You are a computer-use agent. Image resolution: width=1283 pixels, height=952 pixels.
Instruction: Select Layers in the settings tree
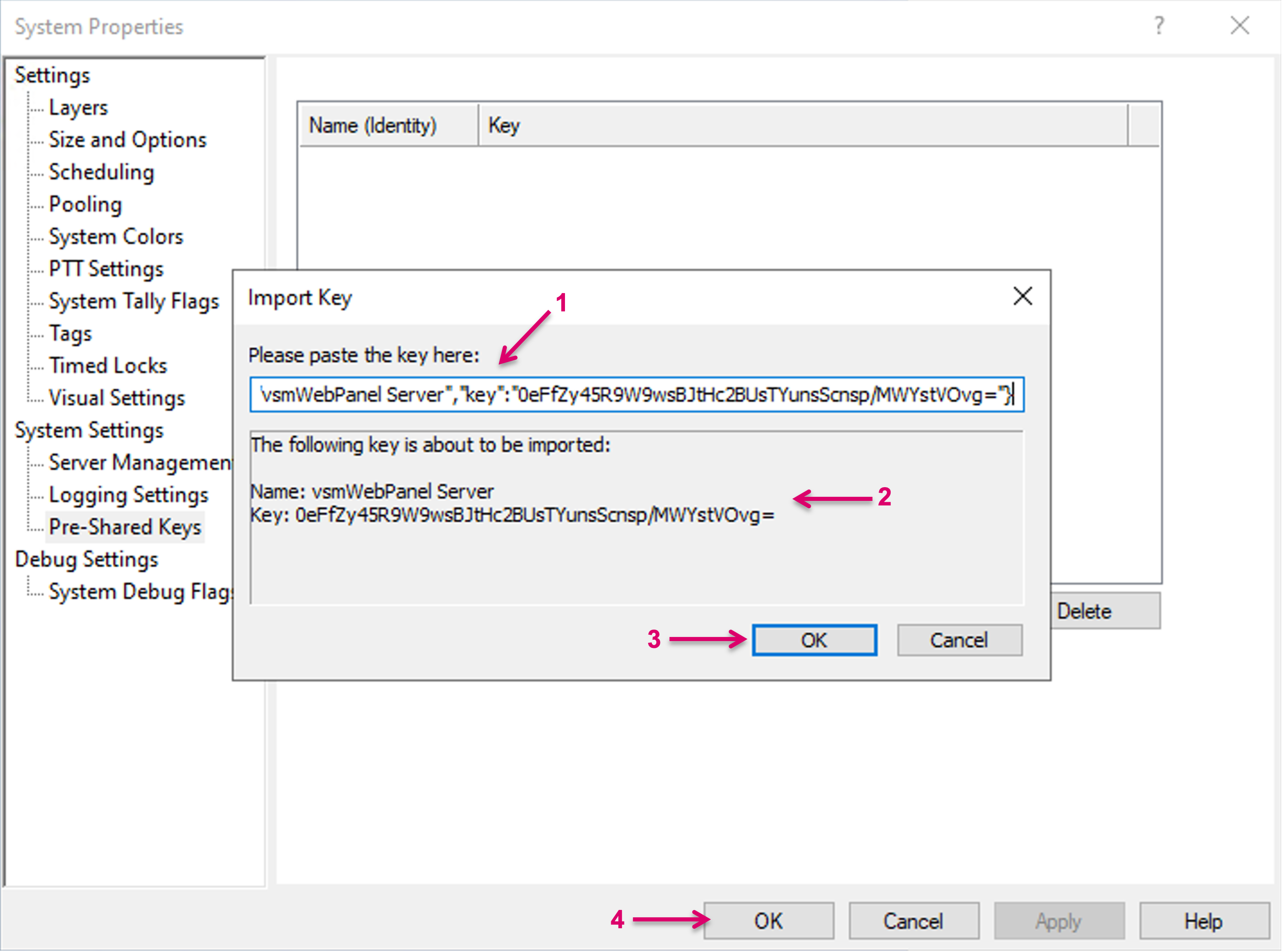pos(79,108)
